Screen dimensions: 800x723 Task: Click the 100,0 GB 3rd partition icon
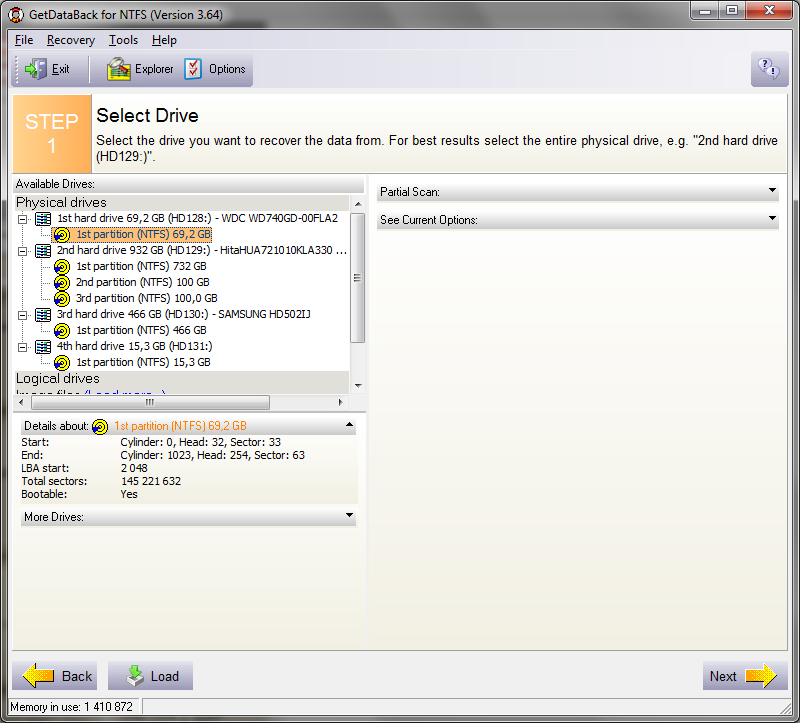click(x=62, y=298)
